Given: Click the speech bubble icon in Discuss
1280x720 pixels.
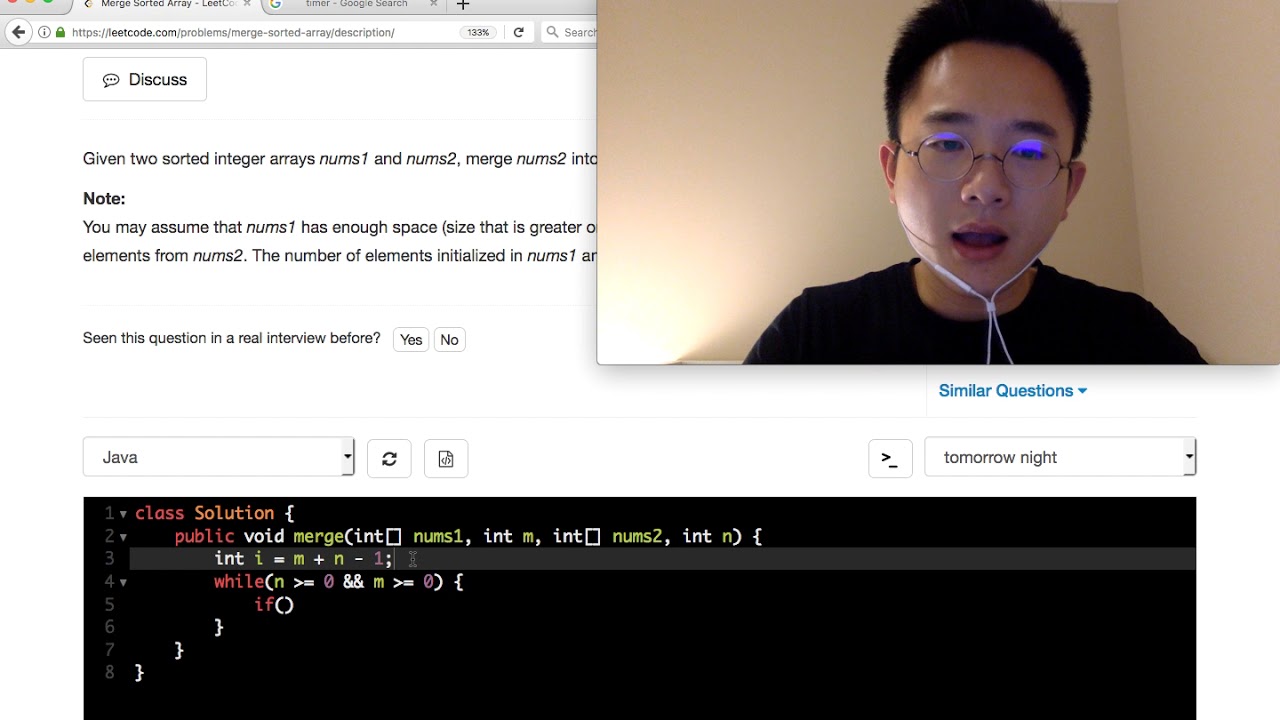Looking at the screenshot, I should point(111,80).
